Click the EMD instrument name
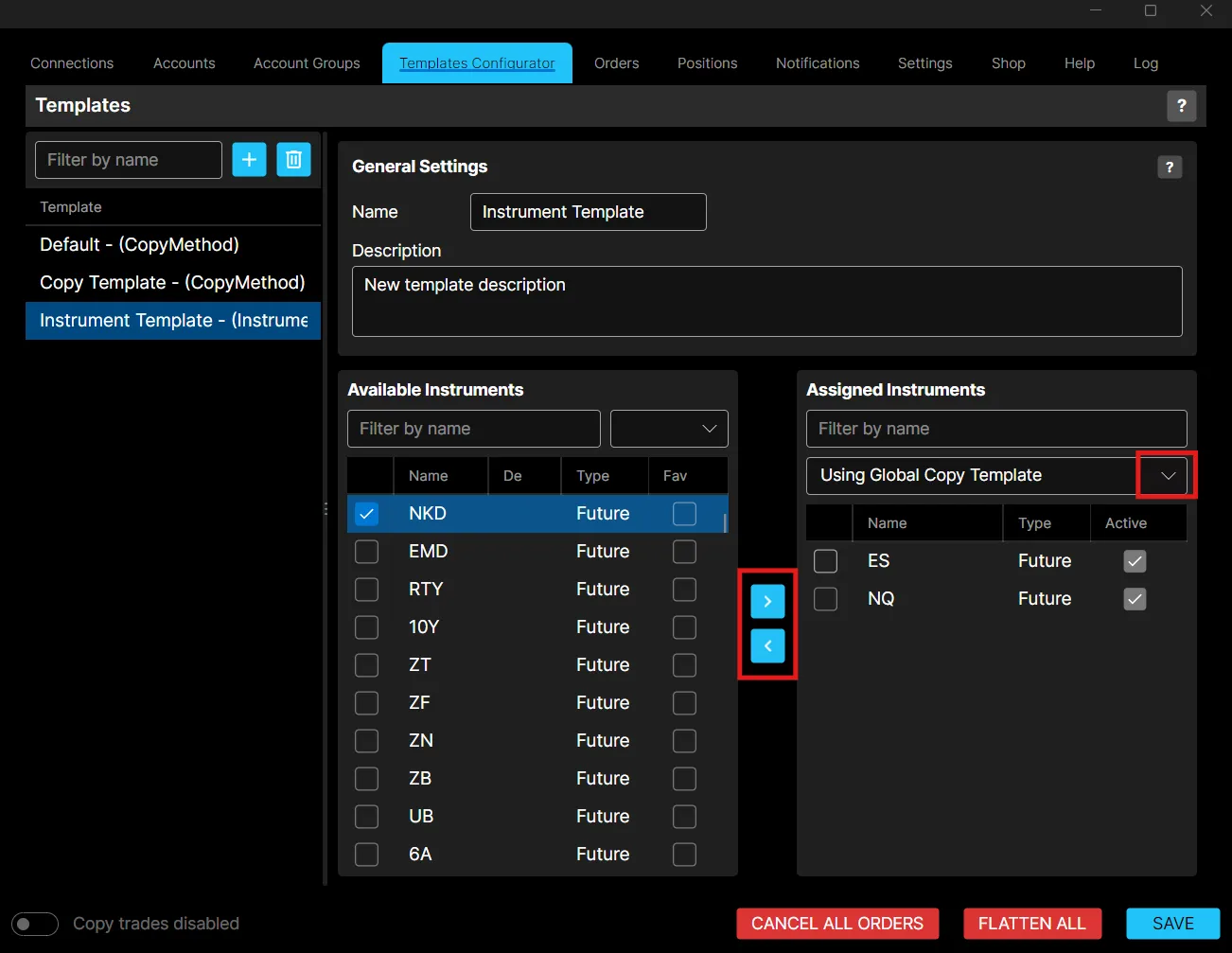This screenshot has height=953, width=1232. pyautogui.click(x=428, y=552)
